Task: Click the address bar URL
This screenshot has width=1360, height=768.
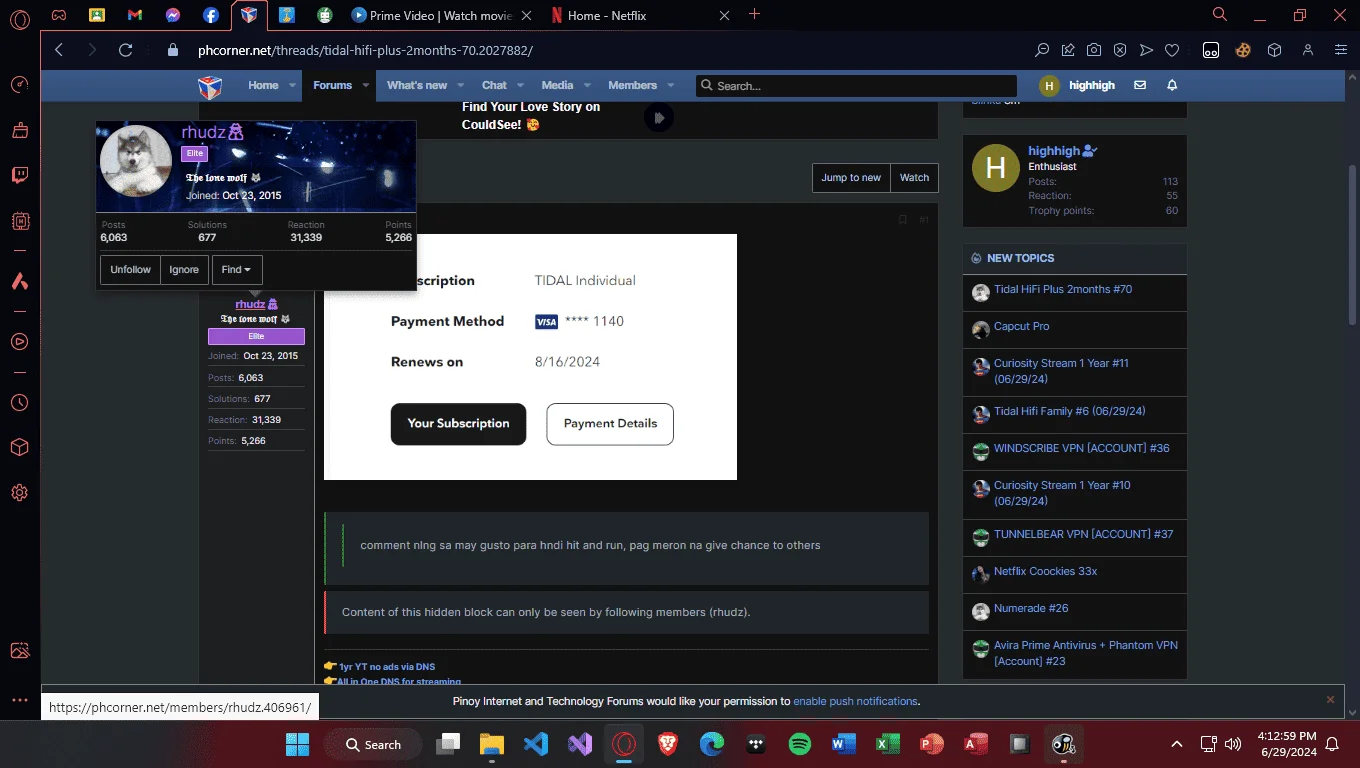Action: click(365, 50)
